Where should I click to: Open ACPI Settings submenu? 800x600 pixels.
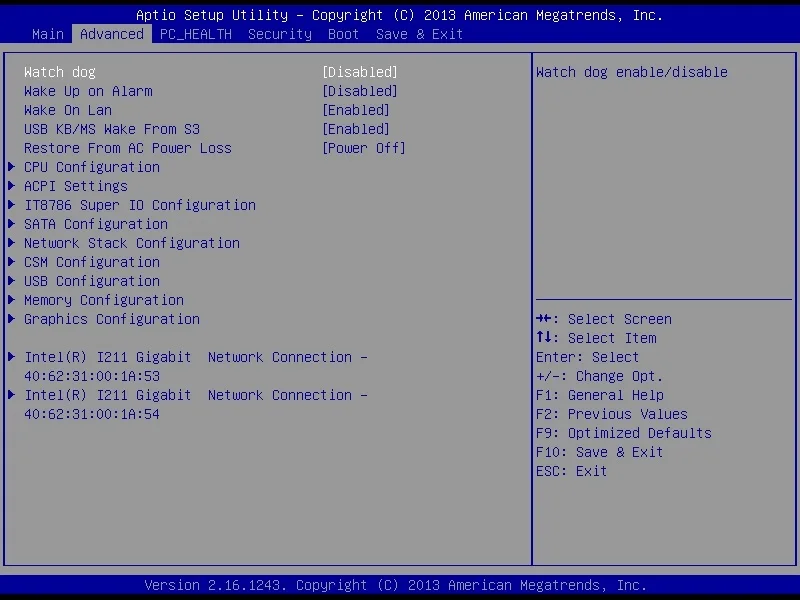pos(76,186)
